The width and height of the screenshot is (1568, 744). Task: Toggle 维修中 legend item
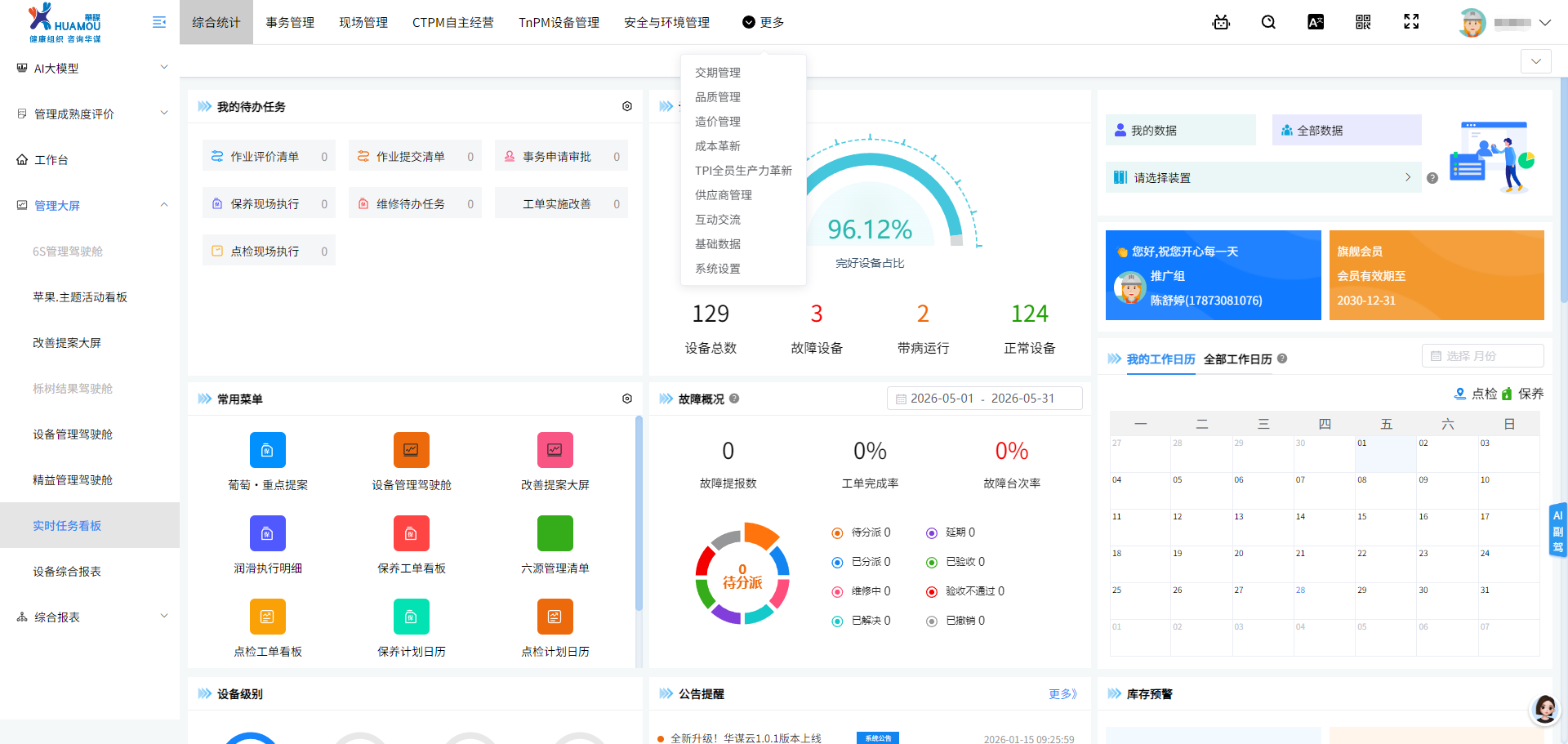coord(861,591)
